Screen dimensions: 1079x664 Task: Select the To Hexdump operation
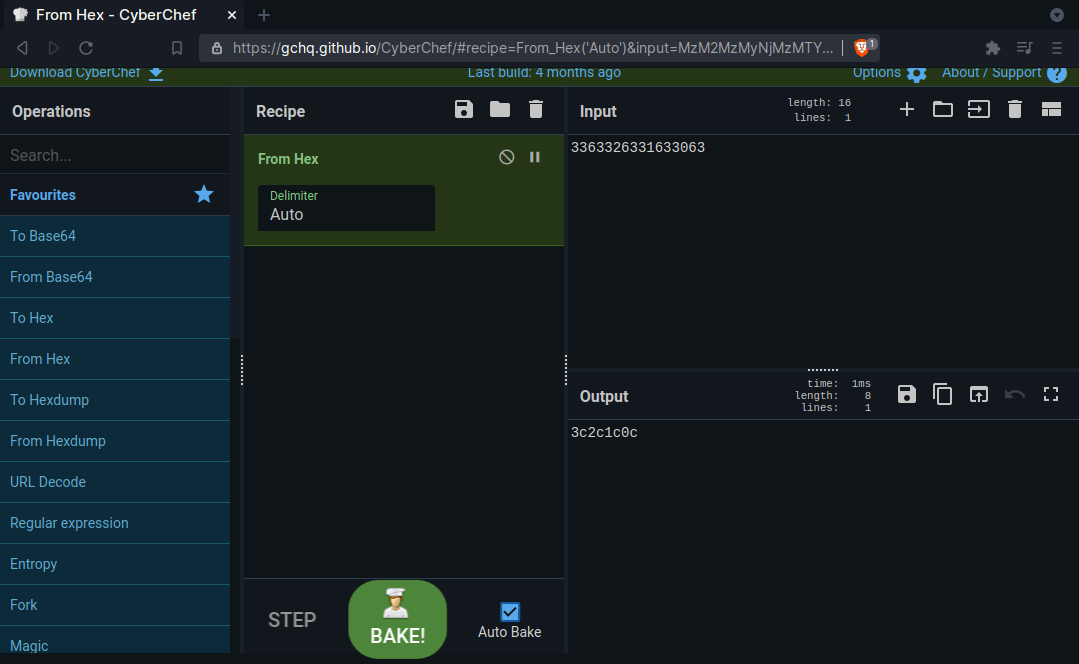tap(115, 400)
